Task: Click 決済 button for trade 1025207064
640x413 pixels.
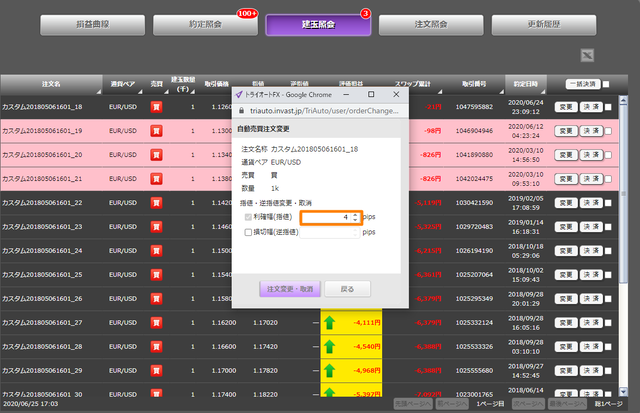Action: click(591, 275)
